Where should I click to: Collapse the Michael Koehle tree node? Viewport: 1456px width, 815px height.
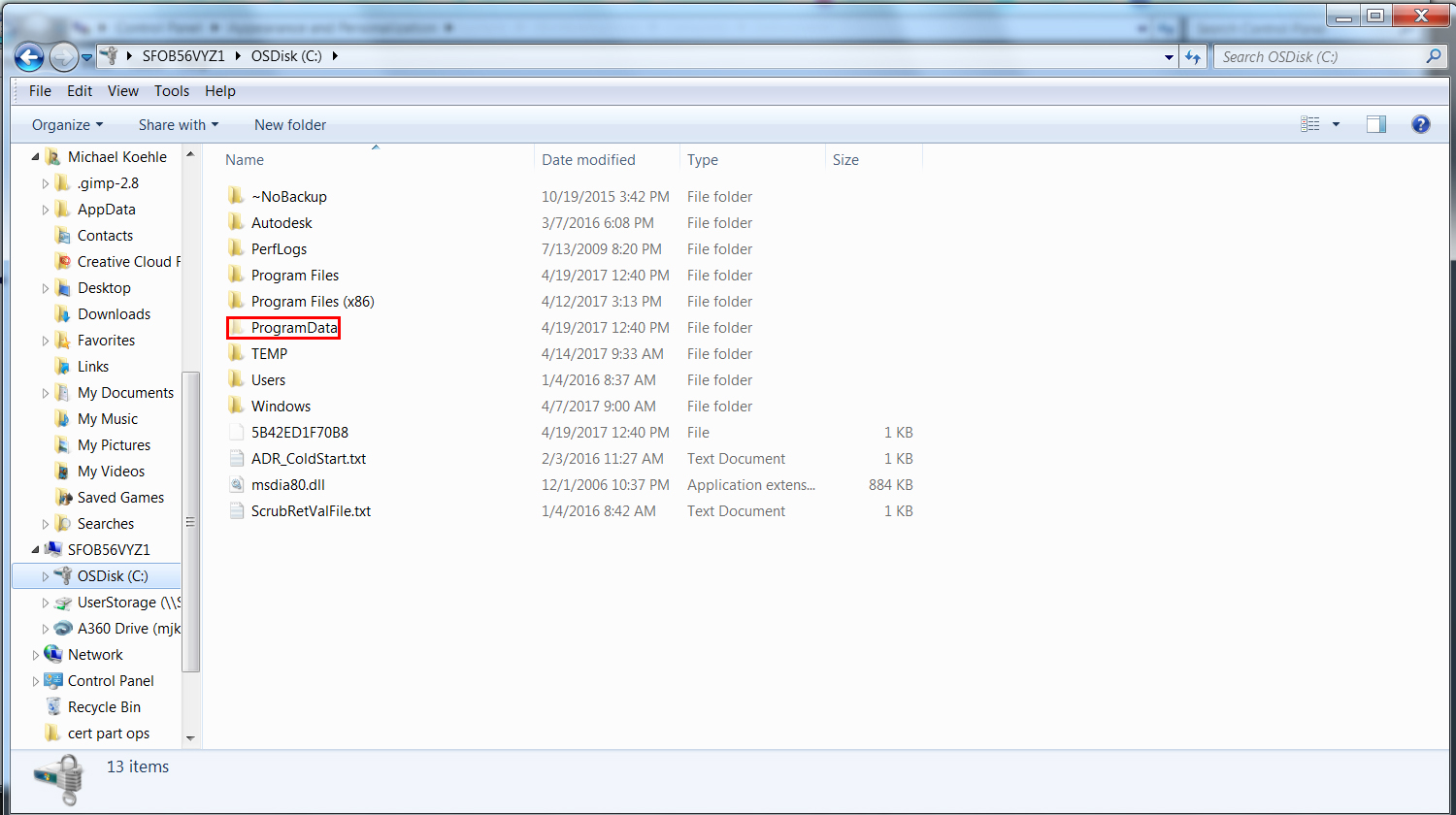coord(36,156)
